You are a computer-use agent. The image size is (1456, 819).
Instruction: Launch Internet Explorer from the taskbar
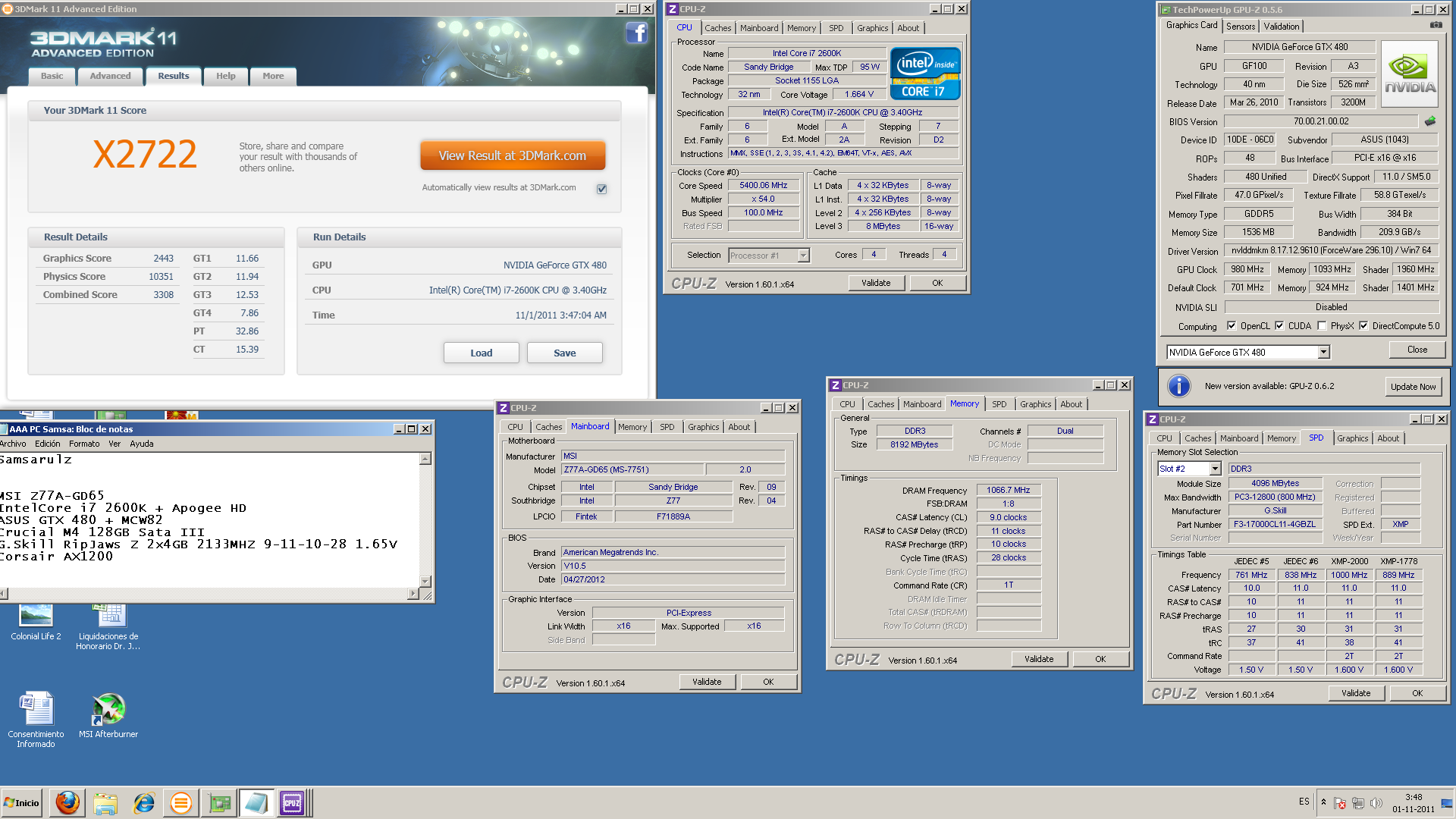143,802
